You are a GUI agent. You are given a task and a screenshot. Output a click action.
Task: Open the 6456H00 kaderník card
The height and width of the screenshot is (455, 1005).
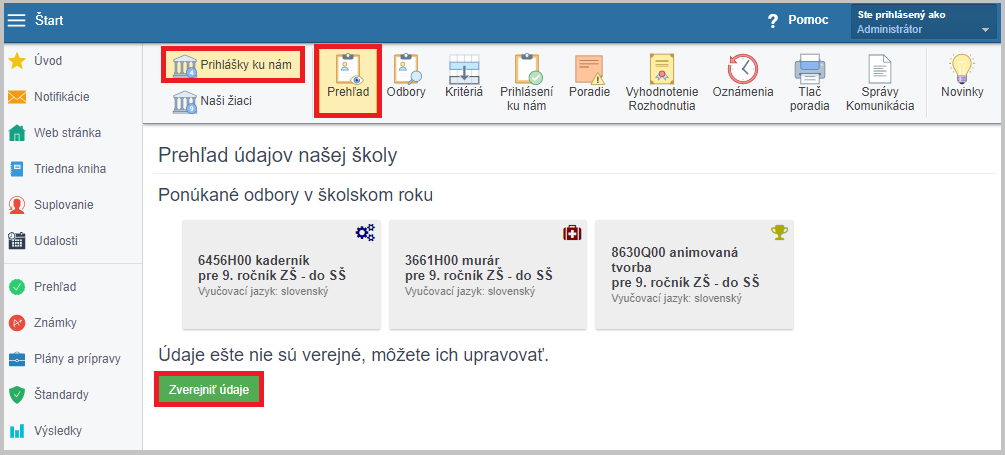(281, 275)
